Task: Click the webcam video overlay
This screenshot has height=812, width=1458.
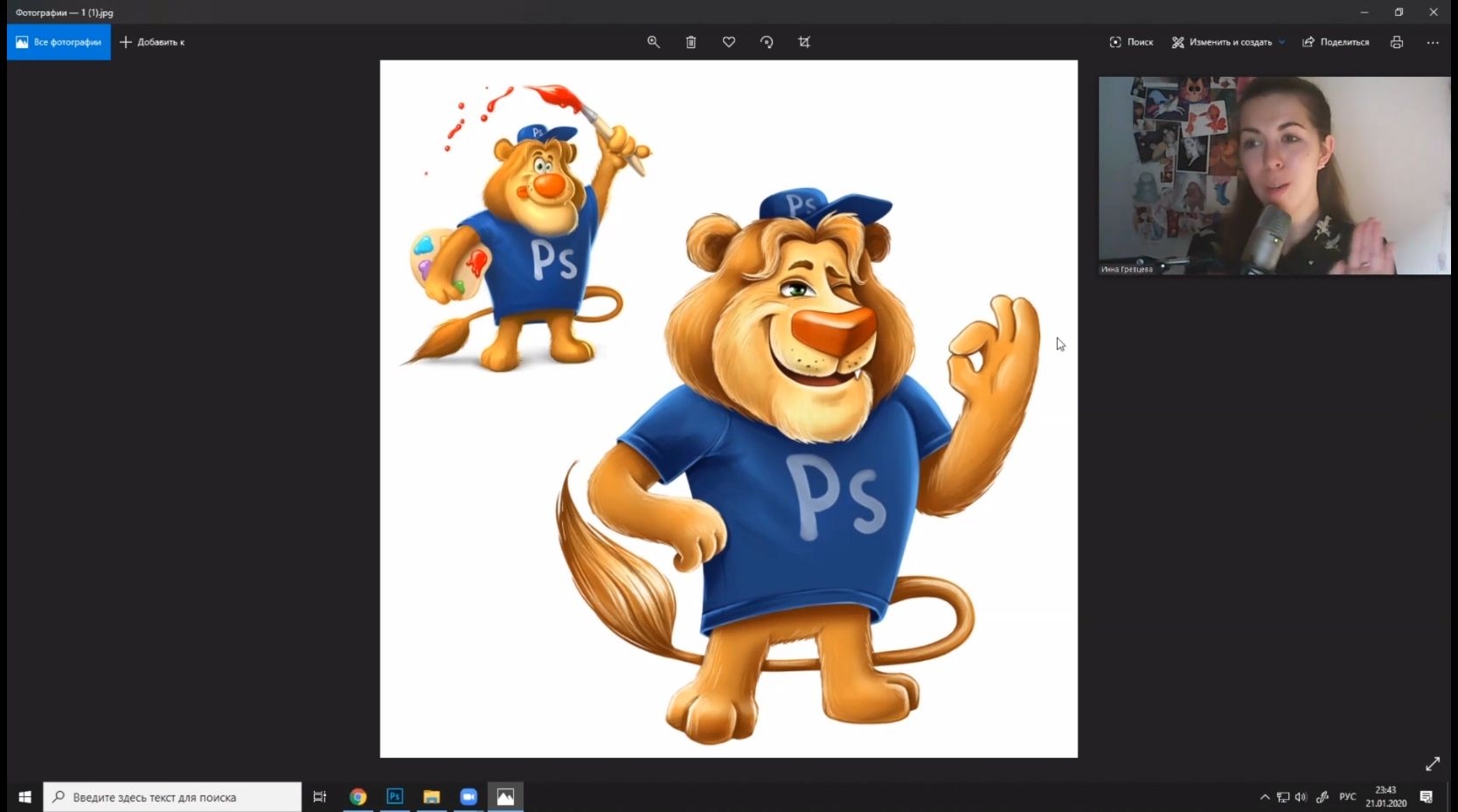Action: (1274, 176)
